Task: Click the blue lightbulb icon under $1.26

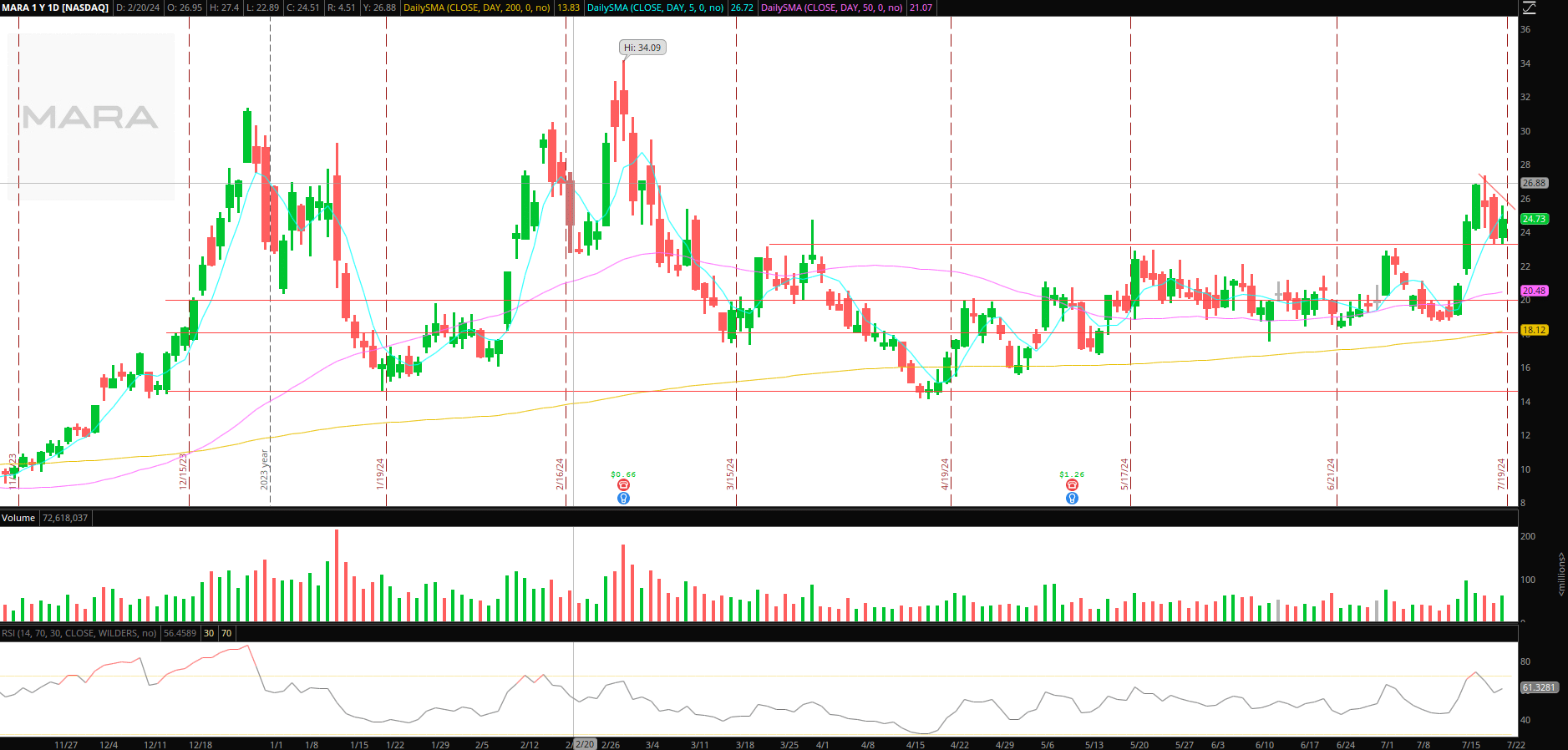Action: click(x=1072, y=499)
